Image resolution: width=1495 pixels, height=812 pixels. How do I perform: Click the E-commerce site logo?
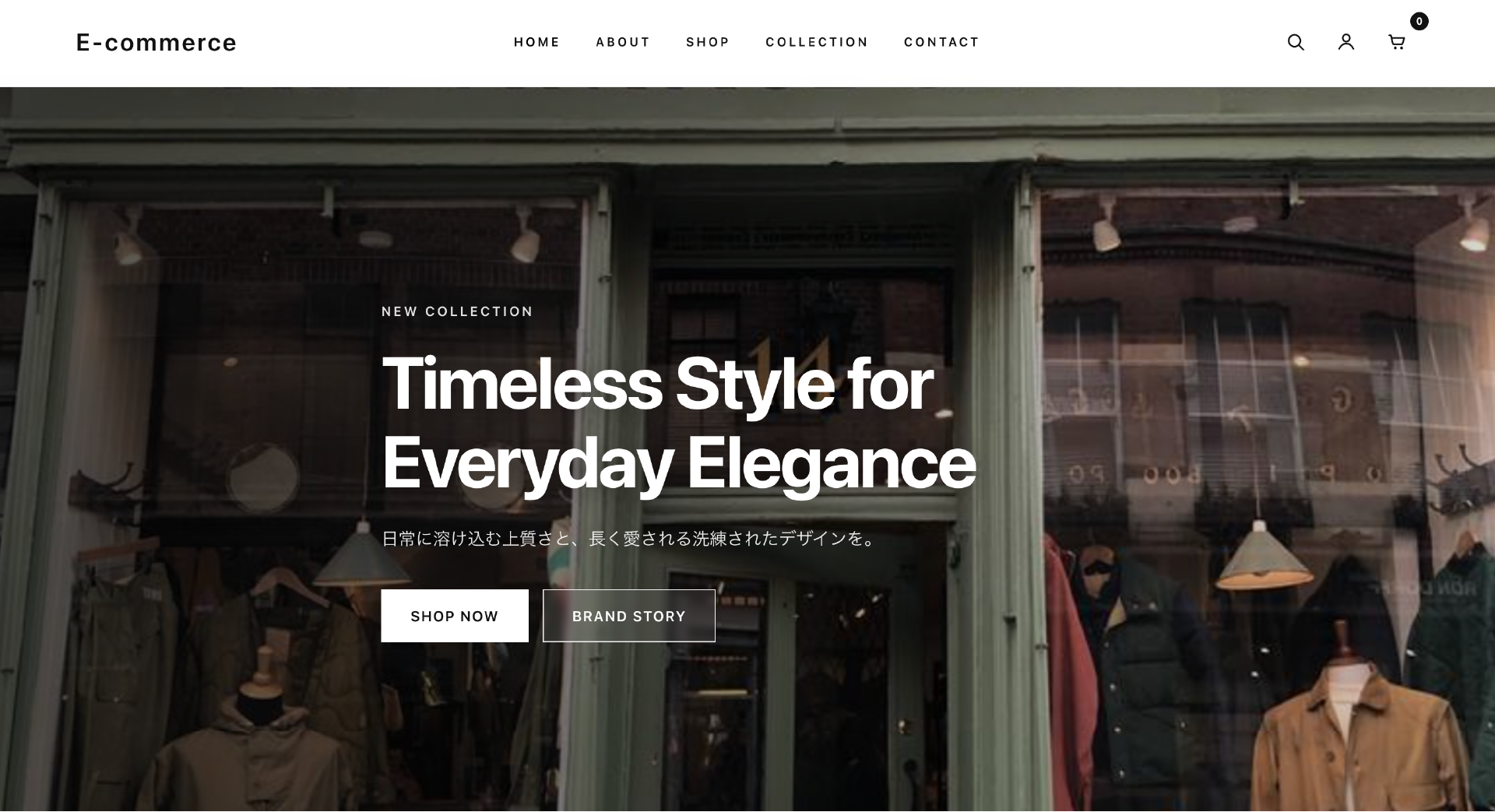coord(157,42)
